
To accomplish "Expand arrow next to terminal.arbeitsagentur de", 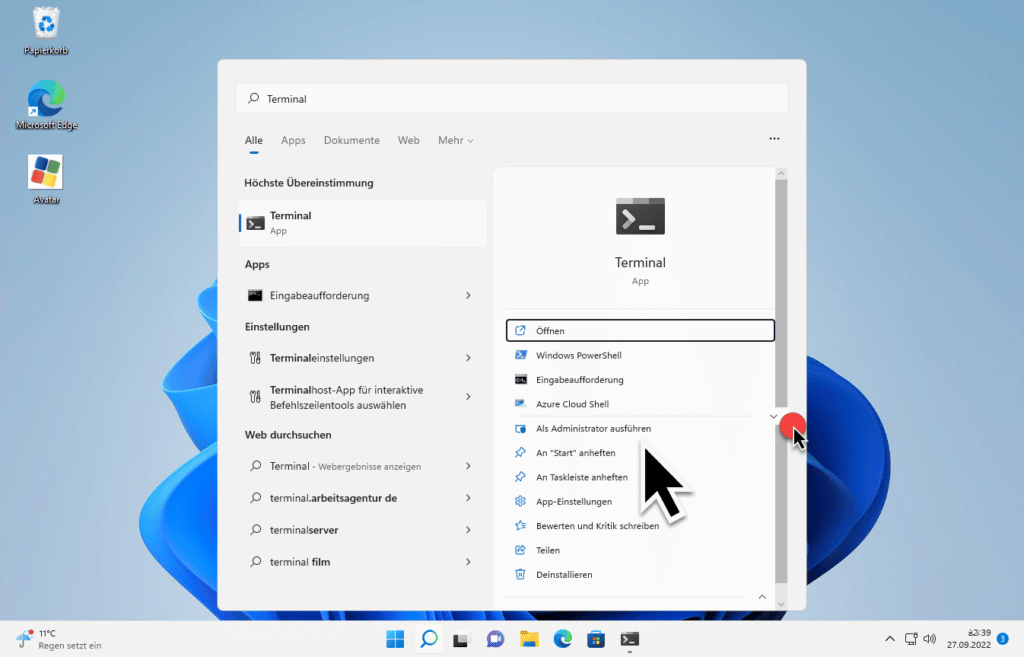I will (468, 498).
